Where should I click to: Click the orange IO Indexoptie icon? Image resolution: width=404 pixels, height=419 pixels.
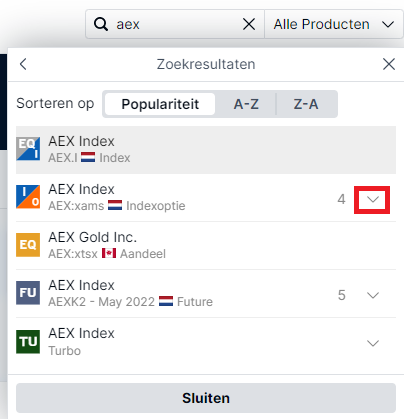point(28,197)
